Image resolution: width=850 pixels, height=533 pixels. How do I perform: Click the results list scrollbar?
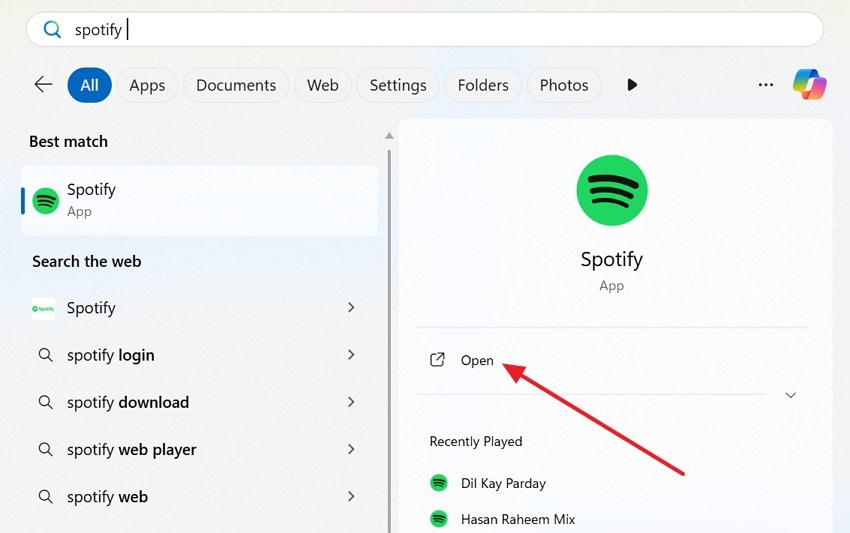[x=389, y=341]
